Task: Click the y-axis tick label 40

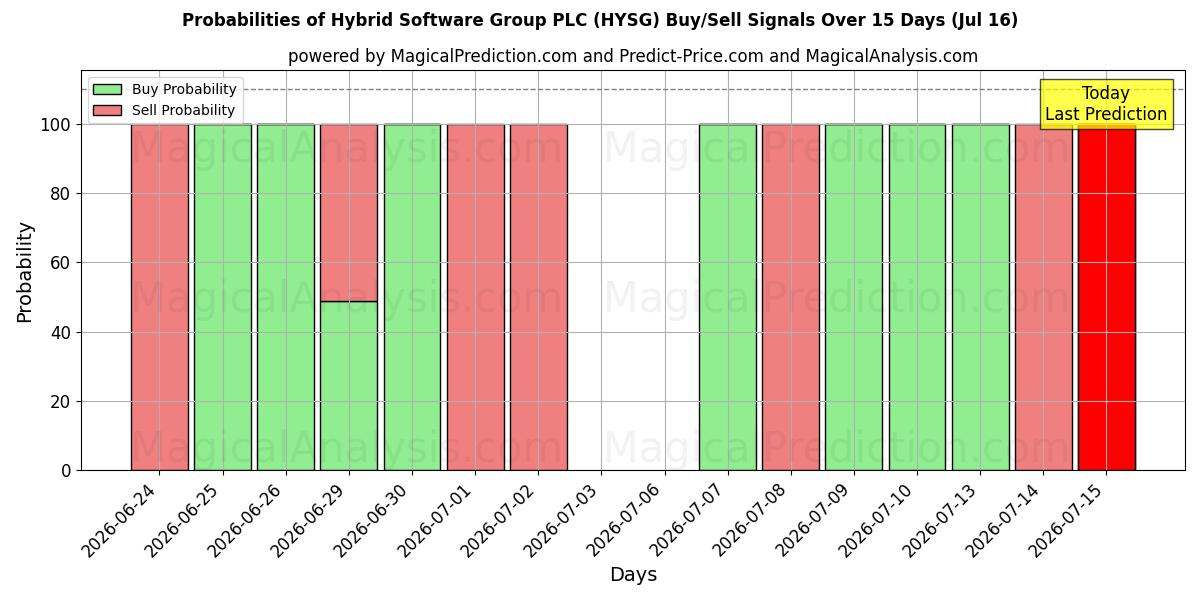Action: click(x=62, y=332)
